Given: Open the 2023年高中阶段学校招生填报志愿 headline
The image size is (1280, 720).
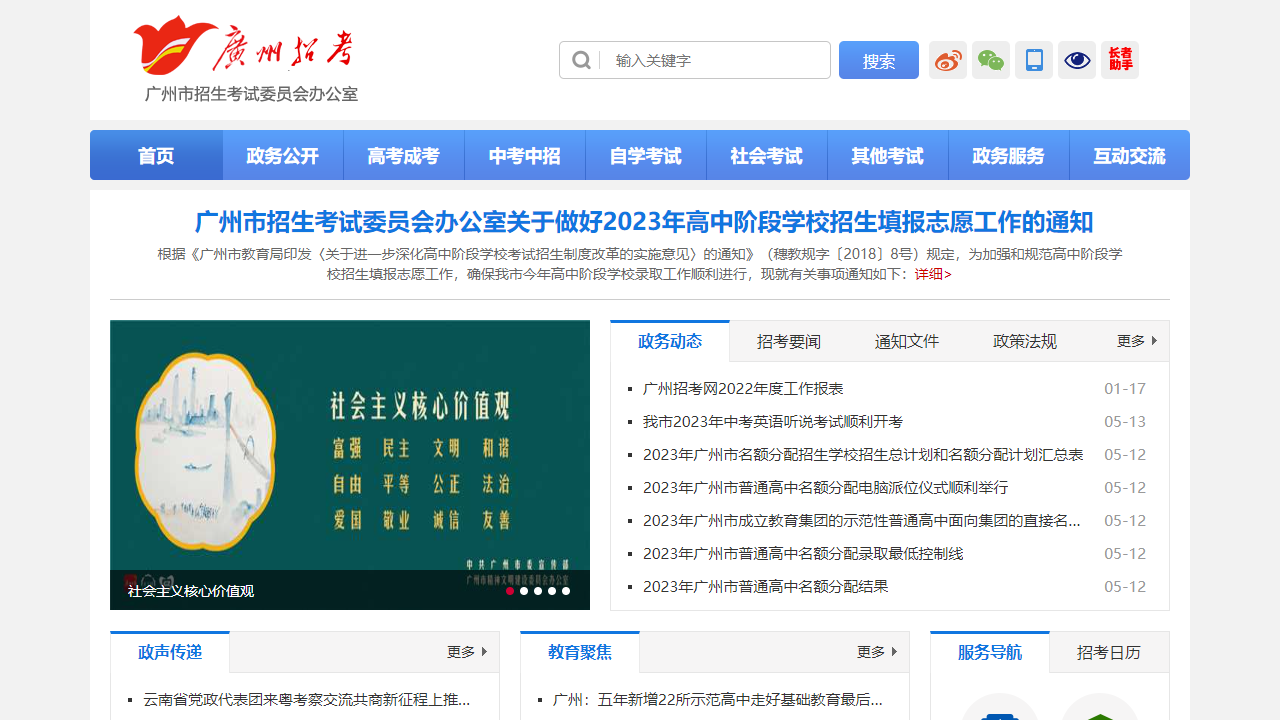Looking at the screenshot, I should pyautogui.click(x=644, y=222).
